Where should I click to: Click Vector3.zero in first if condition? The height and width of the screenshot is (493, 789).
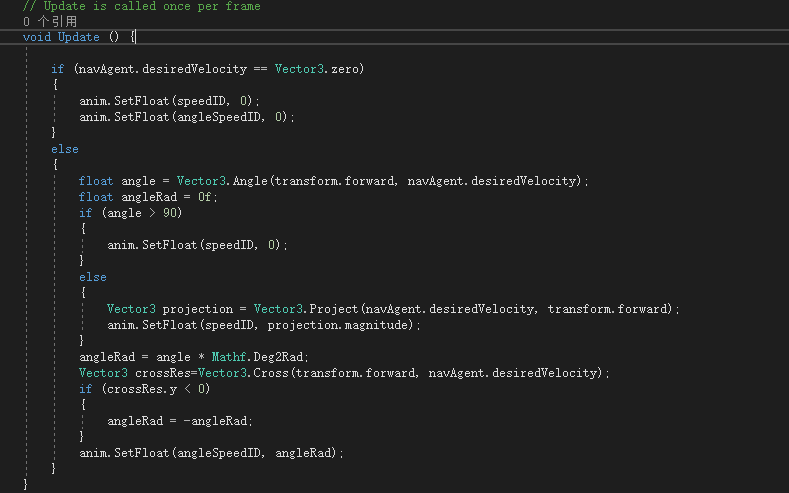tap(319, 68)
